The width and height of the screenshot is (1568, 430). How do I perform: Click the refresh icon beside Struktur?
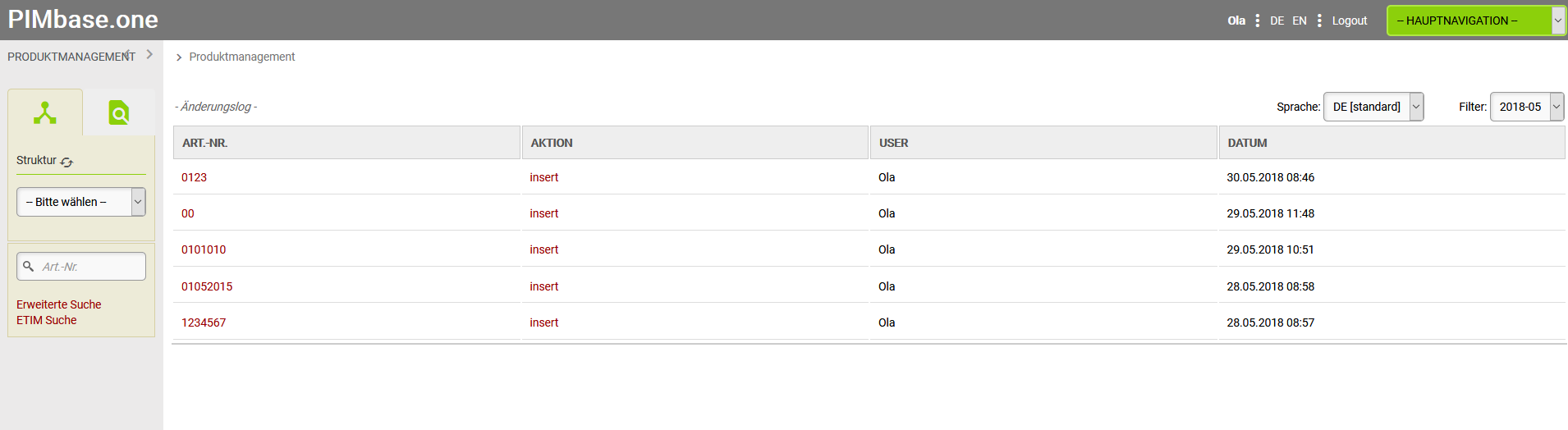67,162
